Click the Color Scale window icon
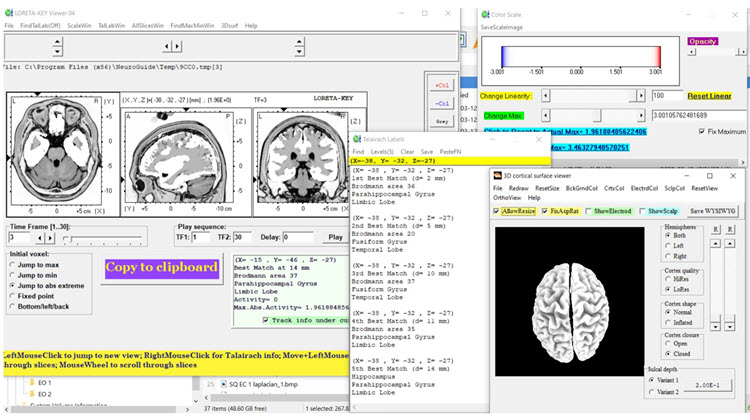Viewport: 750px width, 420px height. tap(485, 14)
